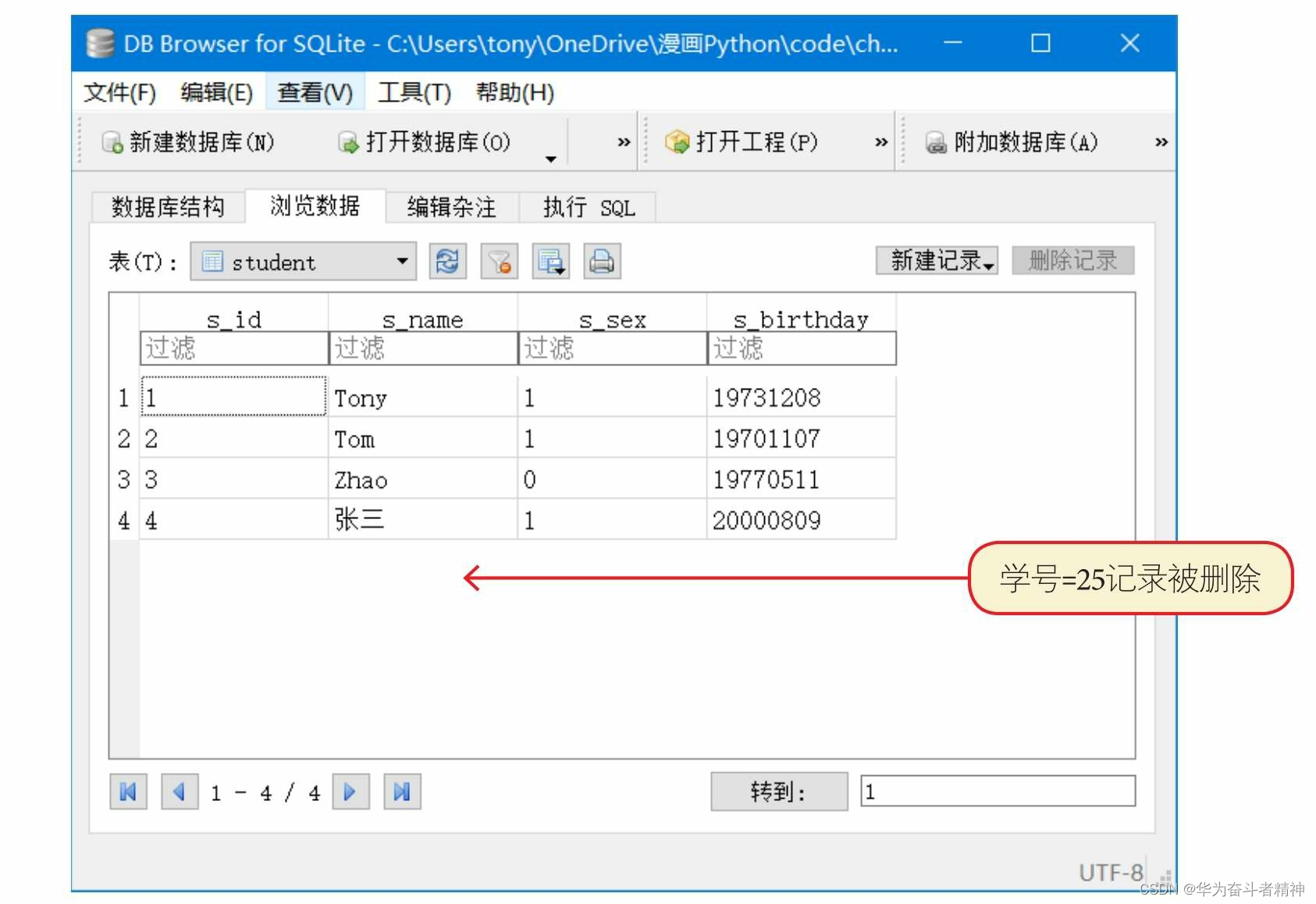Image resolution: width=1316 pixels, height=904 pixels.
Task: Select the 19731208 birthday cell
Action: [802, 397]
